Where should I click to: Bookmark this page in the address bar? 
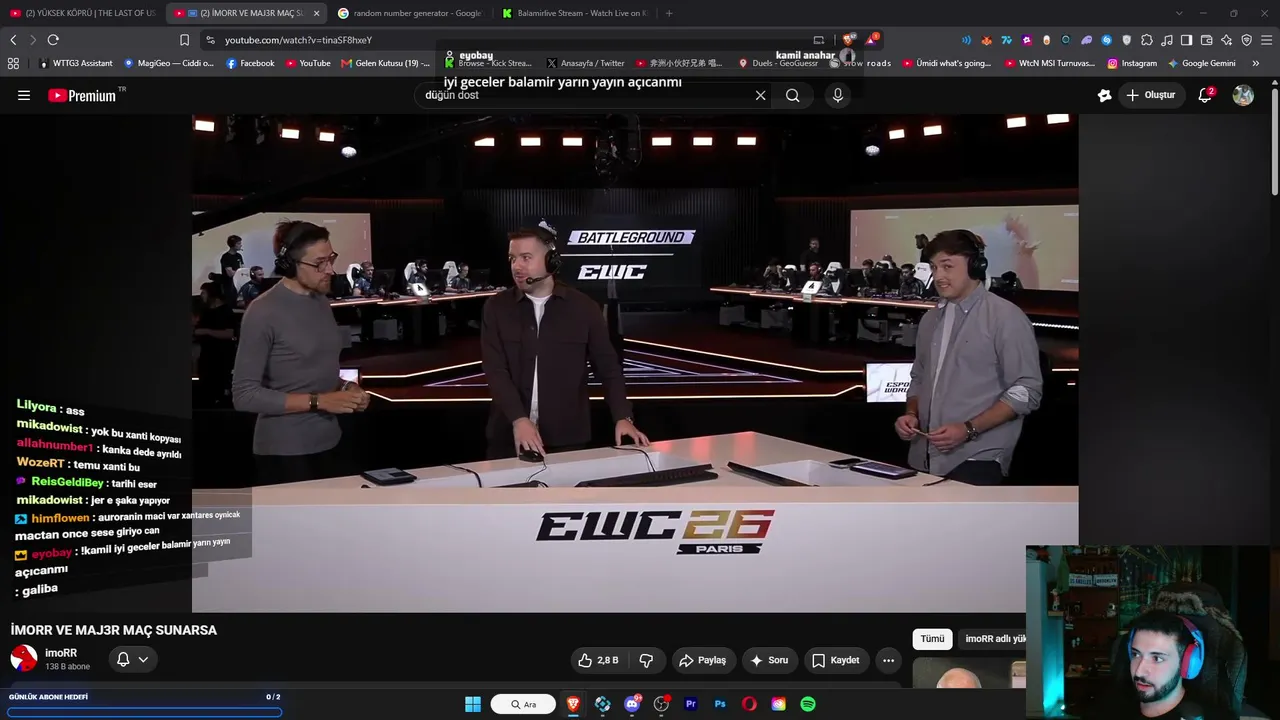coord(184,40)
